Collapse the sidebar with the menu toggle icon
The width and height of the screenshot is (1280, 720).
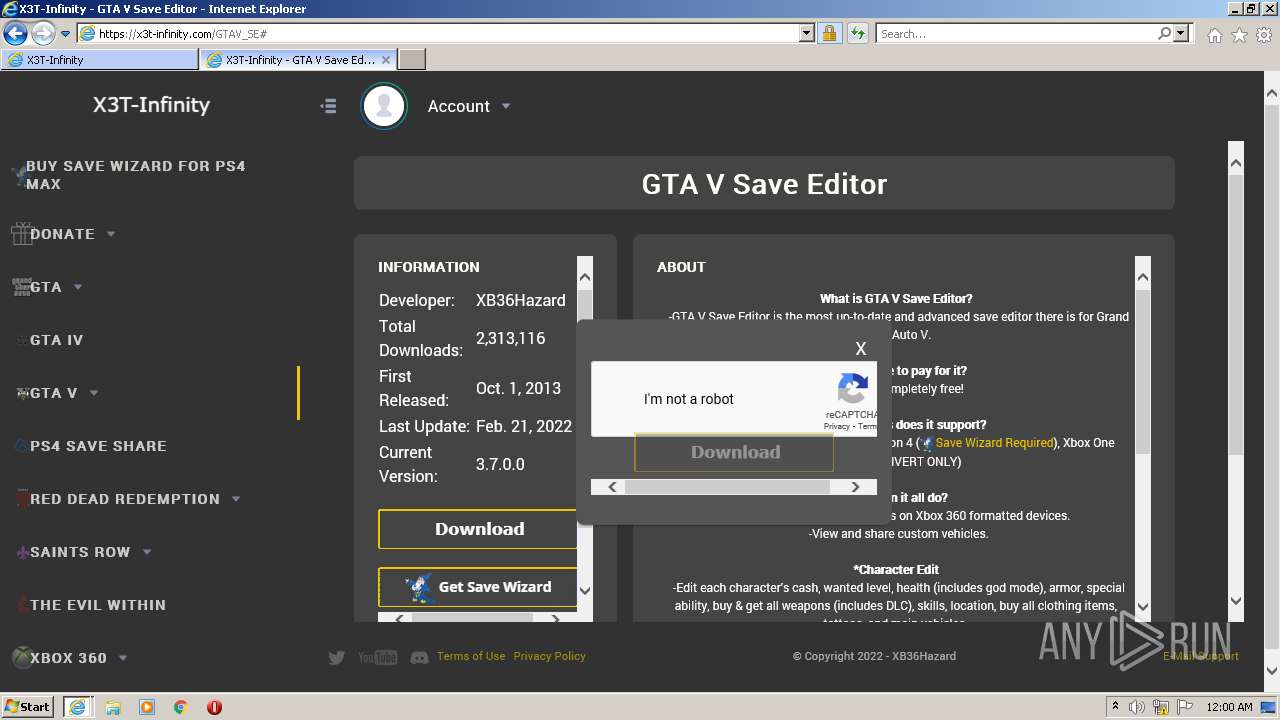click(328, 106)
